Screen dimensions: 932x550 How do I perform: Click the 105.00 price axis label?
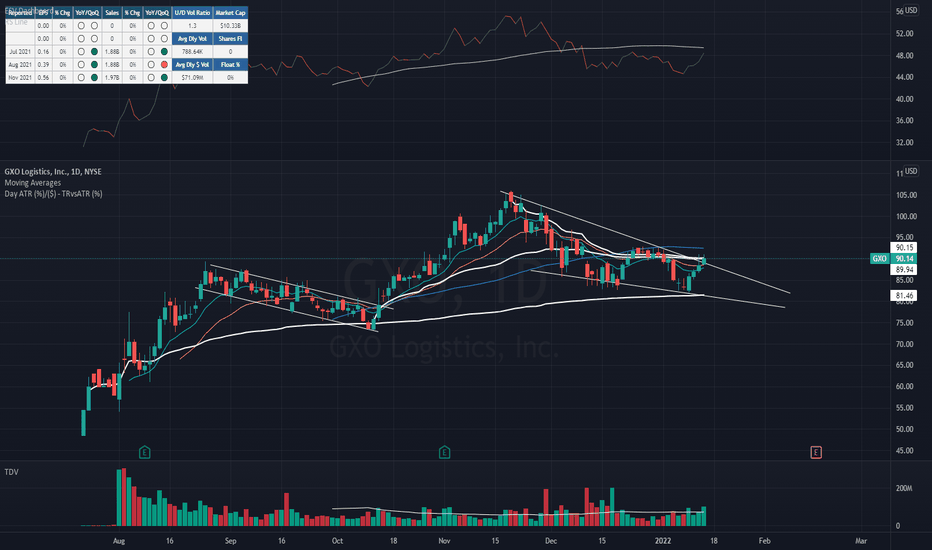(x=906, y=195)
